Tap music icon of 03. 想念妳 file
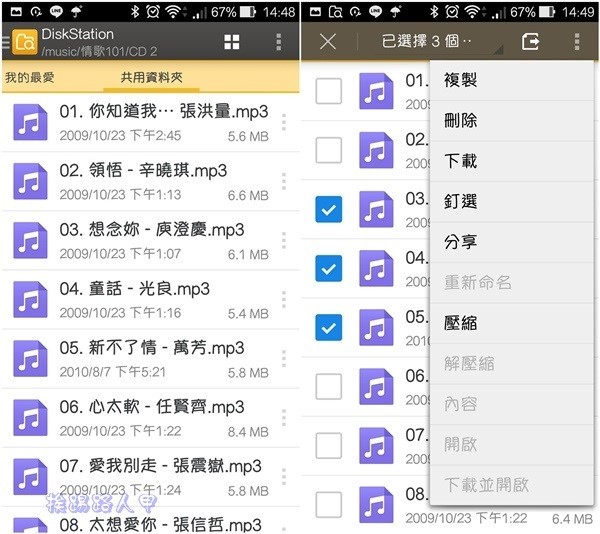The width and height of the screenshot is (600, 534). click(x=30, y=241)
